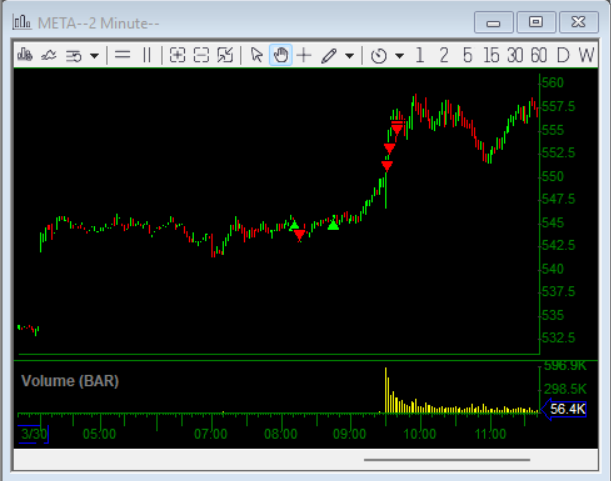Screen dimensions: 611x481
Task: Open the drawing tools dropdown arrow
Action: pyautogui.click(x=350, y=56)
